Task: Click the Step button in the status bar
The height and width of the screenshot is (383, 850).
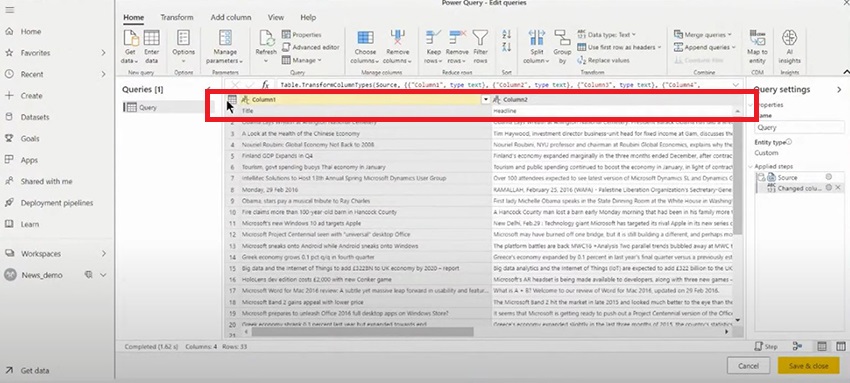Action: click(x=767, y=346)
